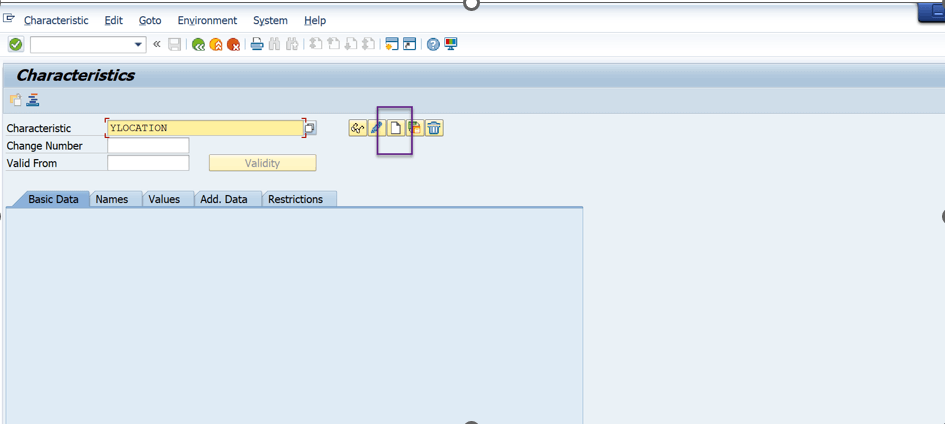
Task: Click the Next Page icon
Action: coord(351,44)
